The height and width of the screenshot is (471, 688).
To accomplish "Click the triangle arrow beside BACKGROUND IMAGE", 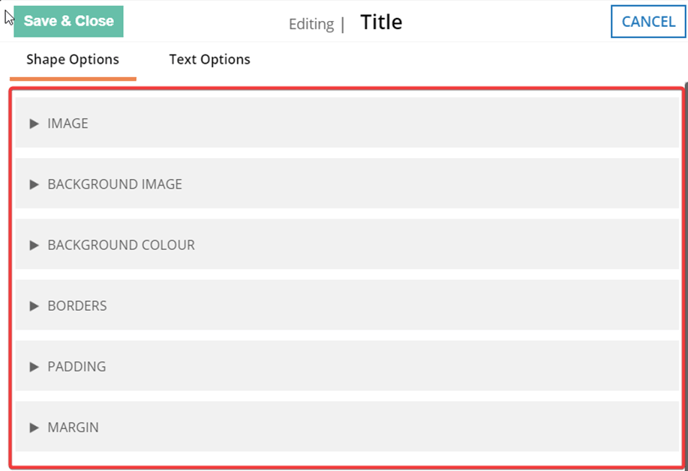I will click(34, 184).
